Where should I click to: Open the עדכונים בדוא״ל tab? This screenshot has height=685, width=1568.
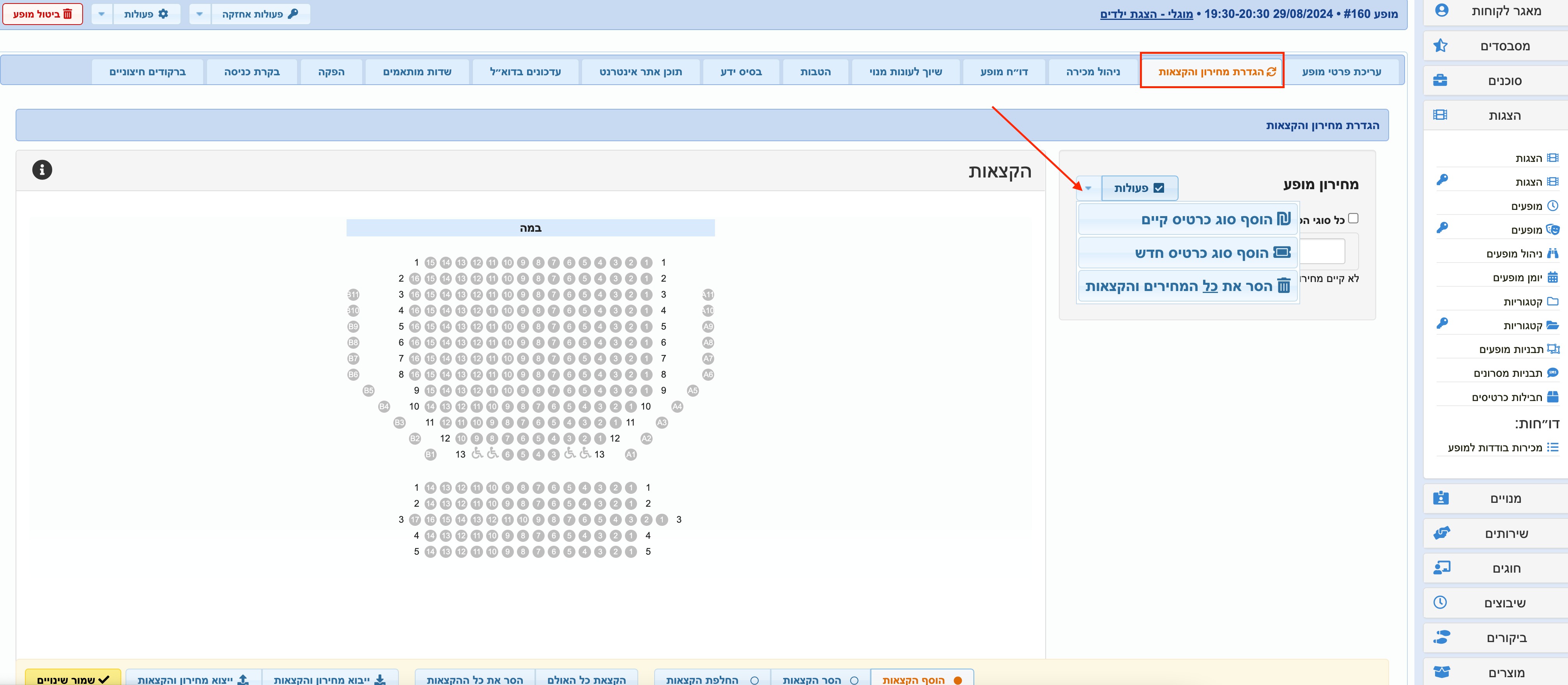pyautogui.click(x=525, y=72)
